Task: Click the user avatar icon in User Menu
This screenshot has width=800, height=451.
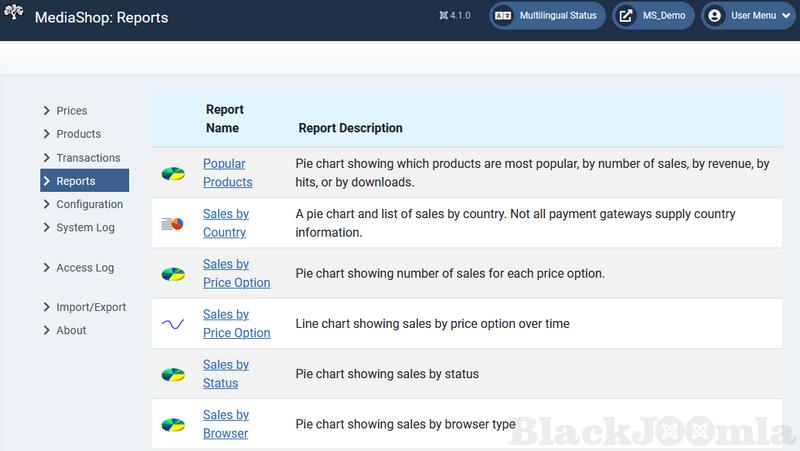Action: [715, 16]
